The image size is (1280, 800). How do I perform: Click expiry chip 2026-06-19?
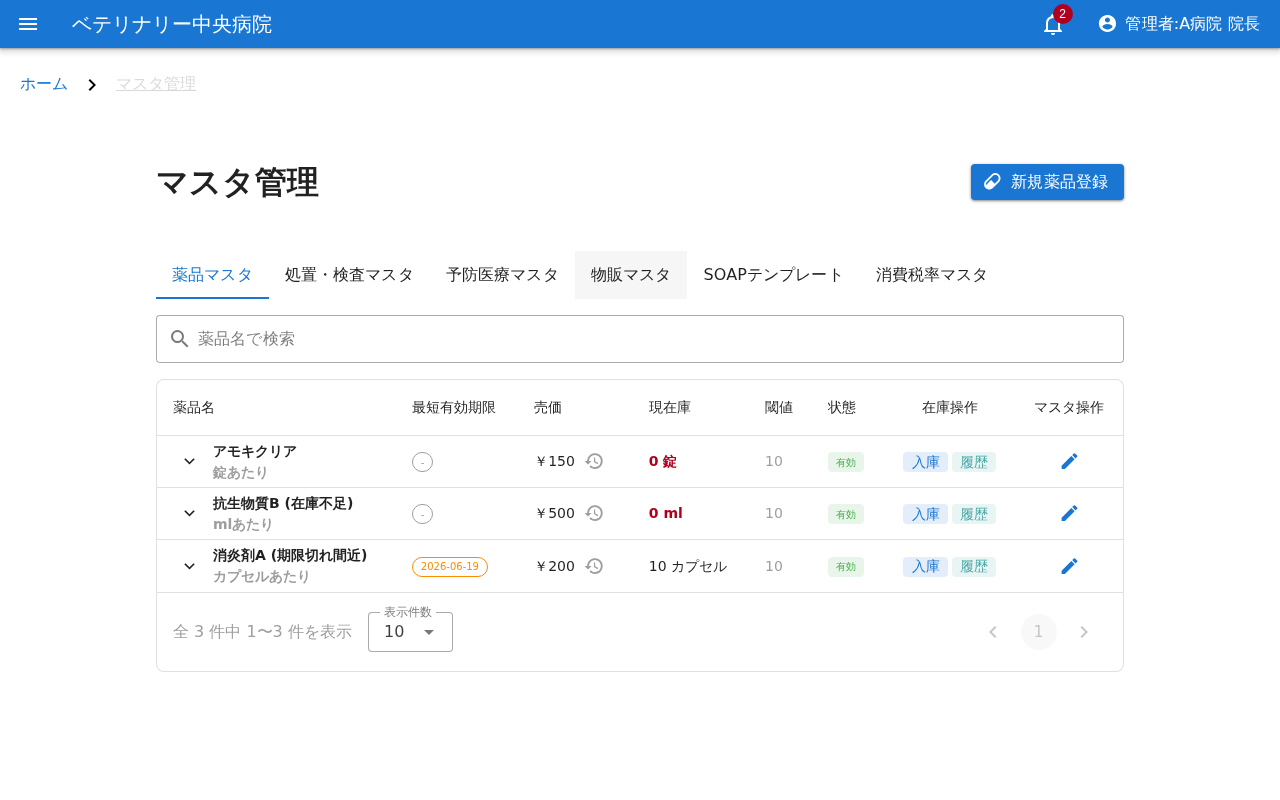tap(450, 567)
